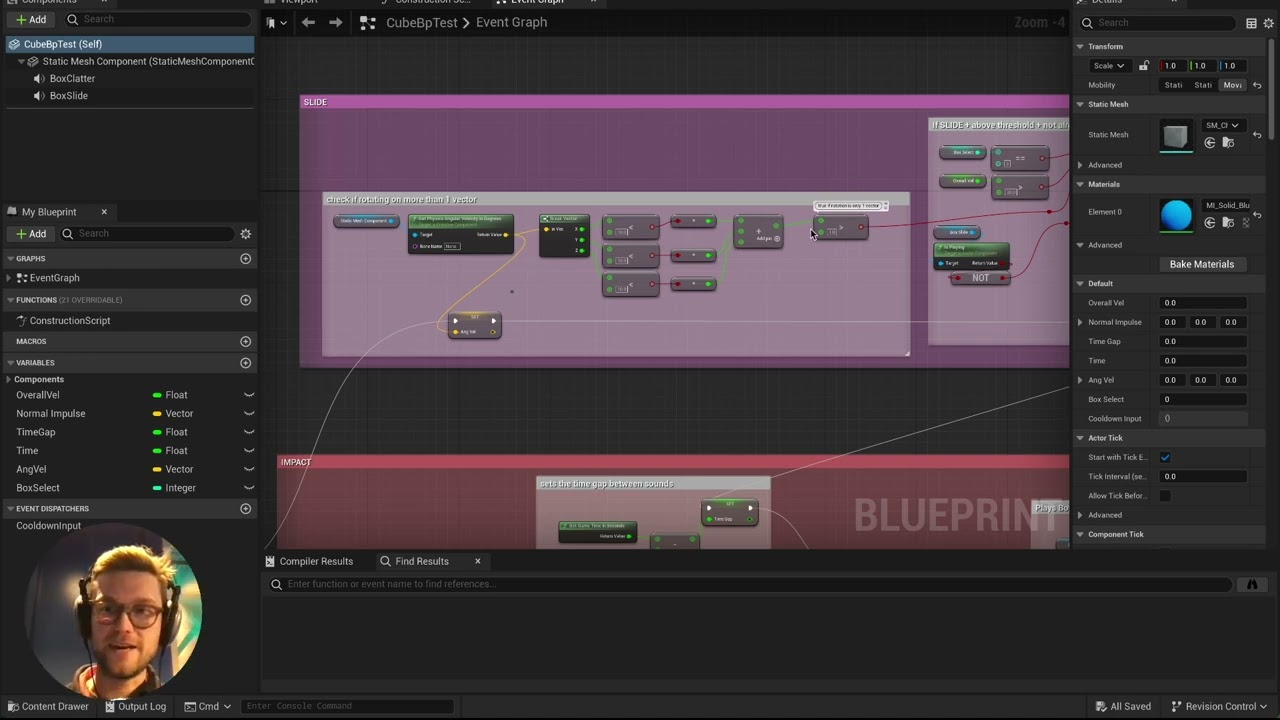The height and width of the screenshot is (720, 1280).
Task: Open Details panel settings gear
Action: 1269,23
